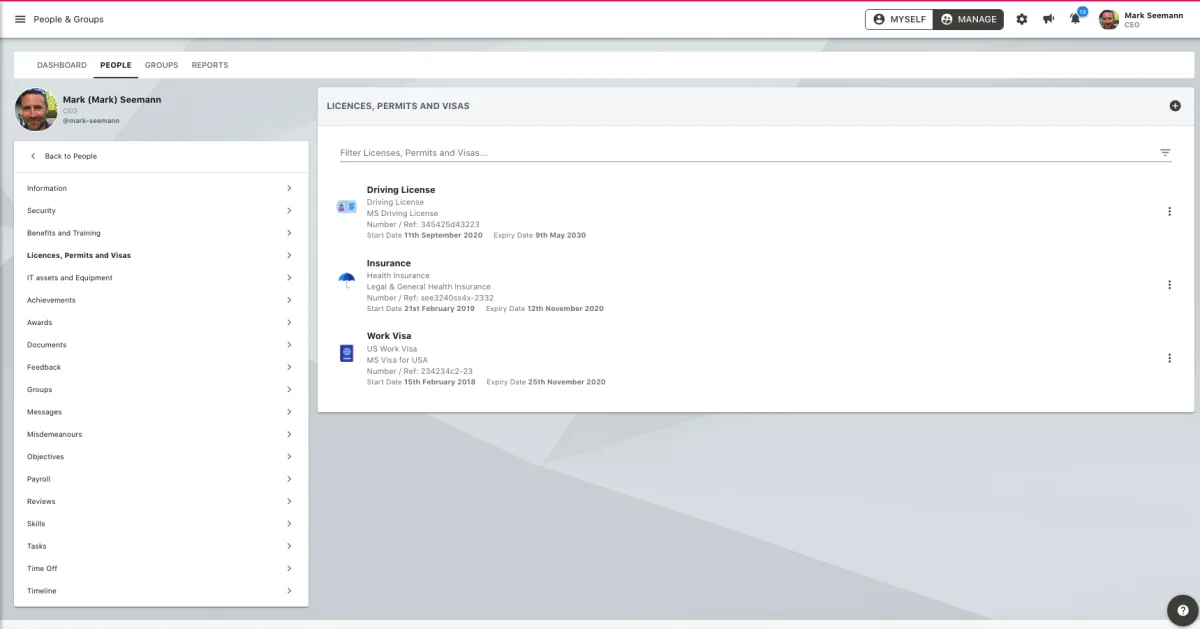Screen dimensions: 1200x629
Task: Expand Achievements chevron
Action: point(289,300)
